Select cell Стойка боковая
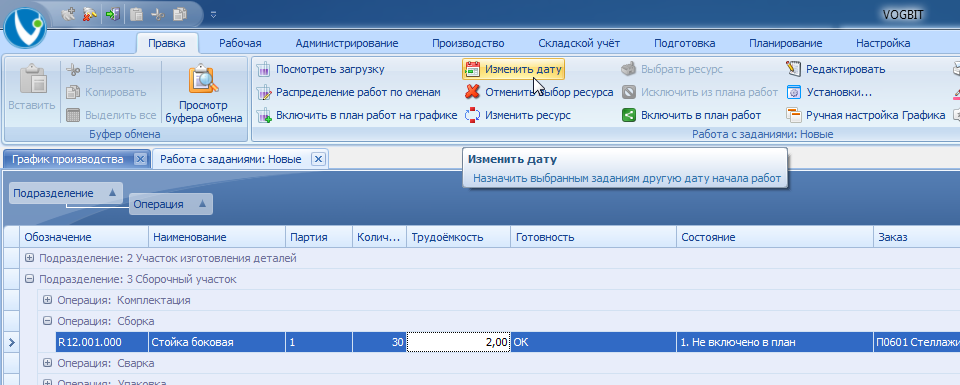 click(217, 342)
